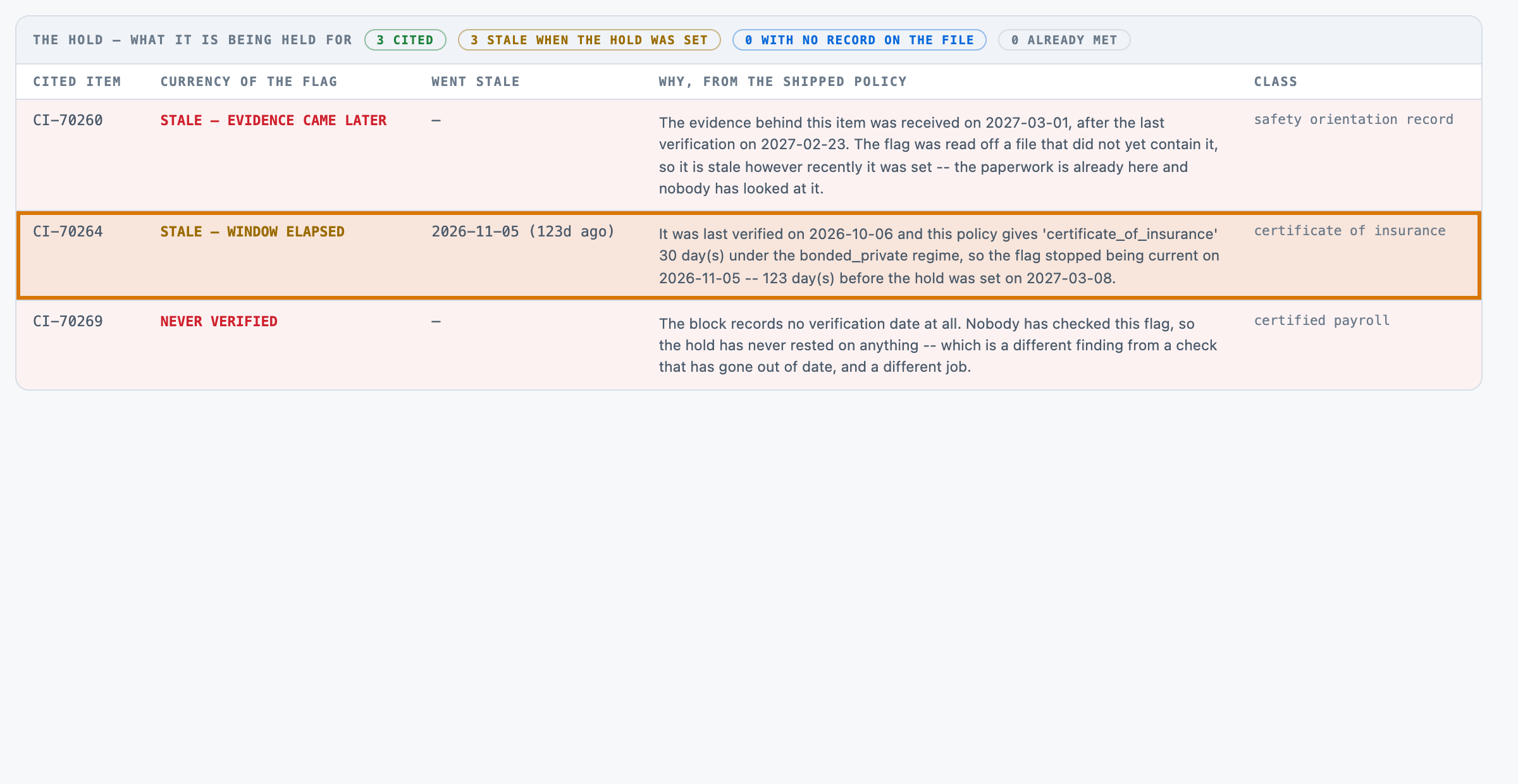The height and width of the screenshot is (784, 1518).
Task: Click WHY, FROM THE SHIPPED POLICY header
Action: tap(783, 82)
